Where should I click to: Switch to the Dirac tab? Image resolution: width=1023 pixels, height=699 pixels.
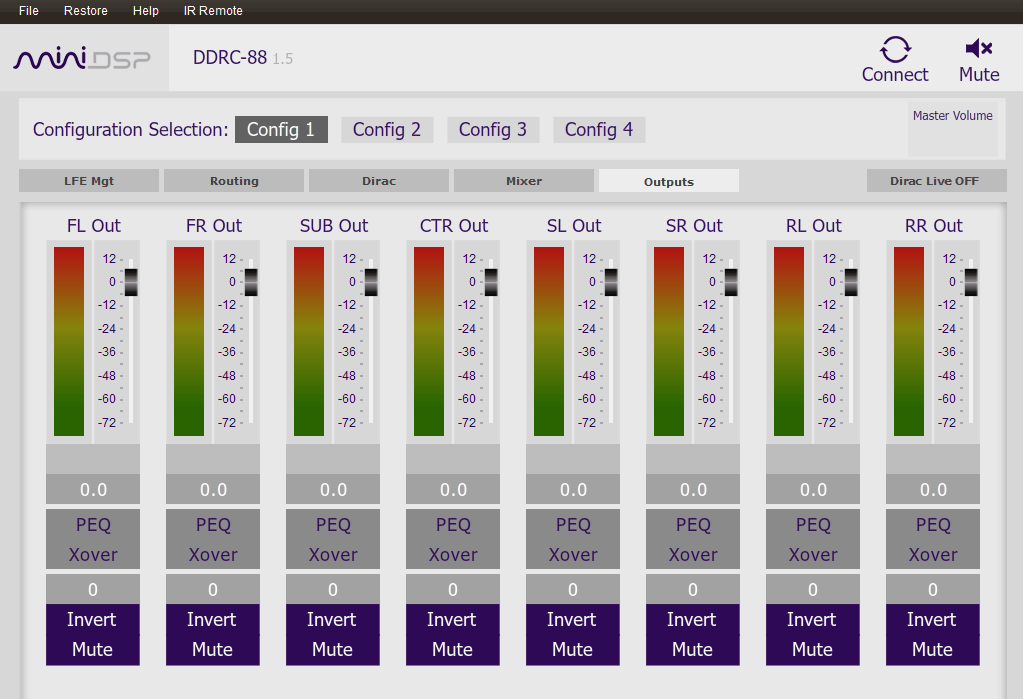click(379, 181)
